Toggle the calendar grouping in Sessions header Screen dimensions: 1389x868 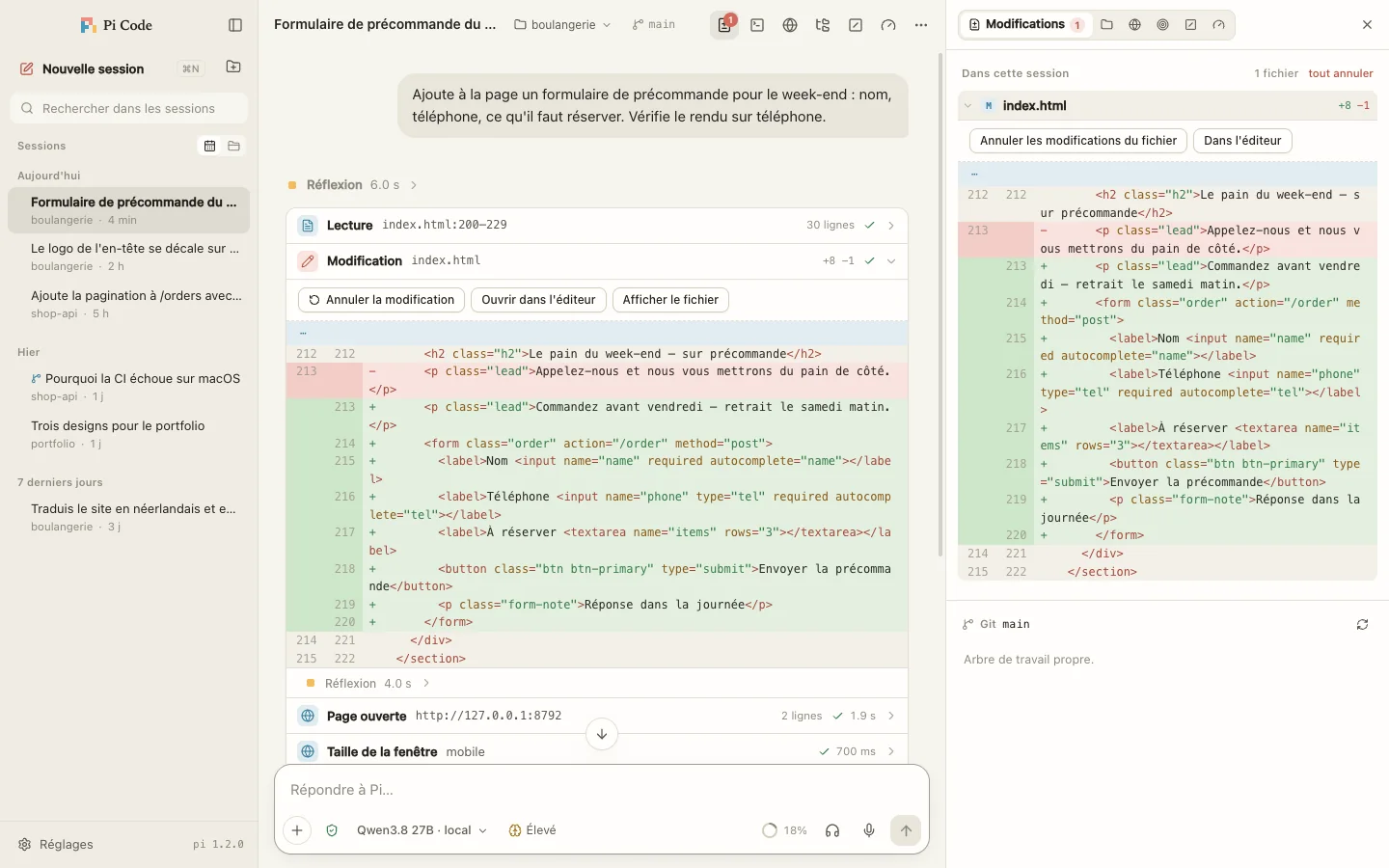(209, 146)
